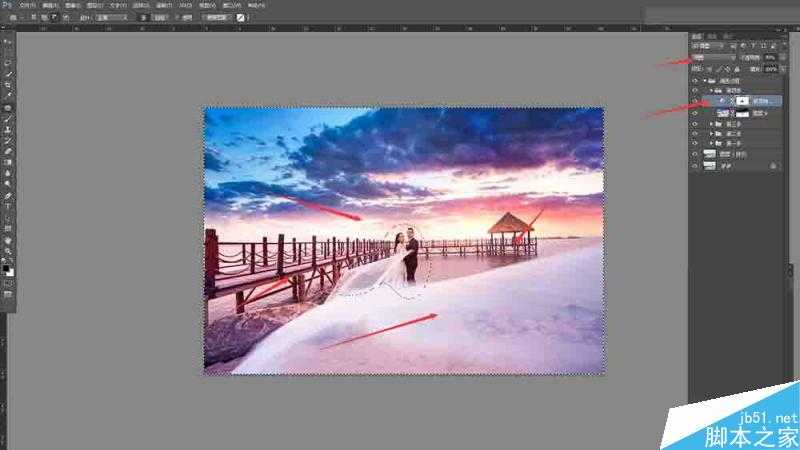Click the foreground color swatch
This screenshot has width=800, height=450.
(x=6, y=266)
